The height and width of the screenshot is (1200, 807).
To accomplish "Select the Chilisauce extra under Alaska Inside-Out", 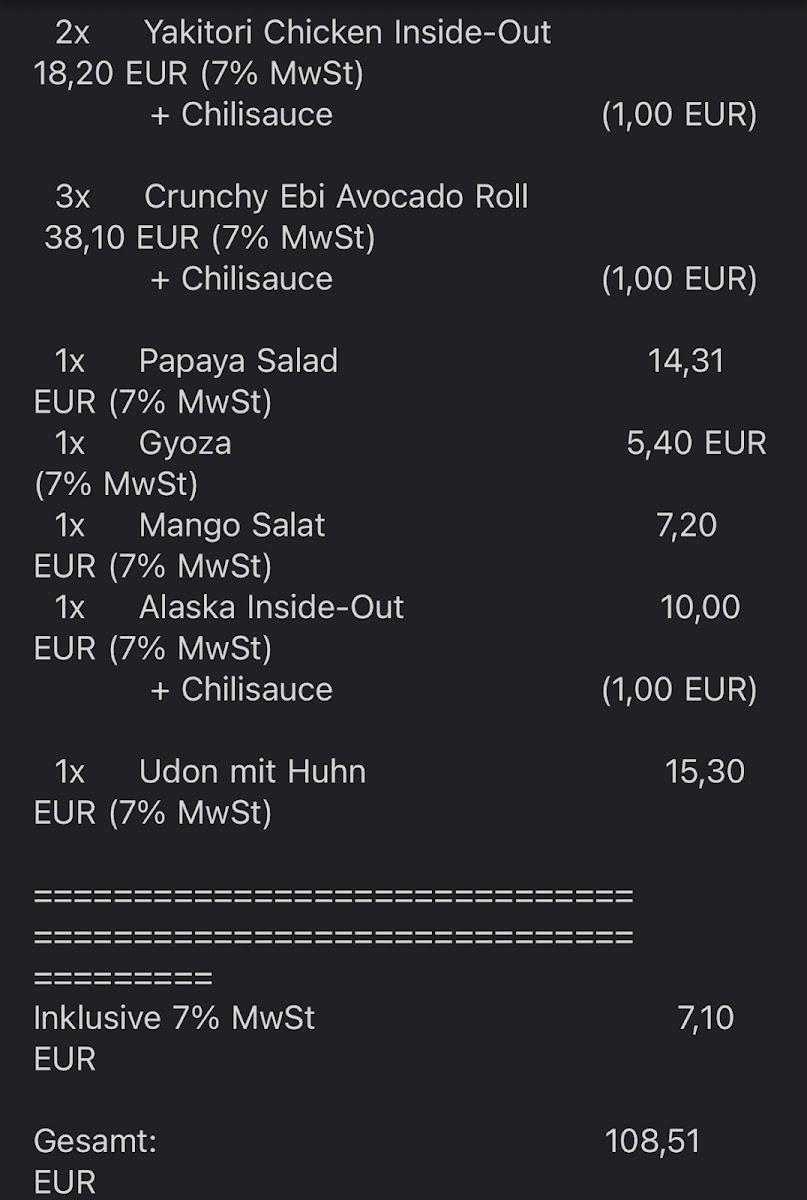I will click(241, 689).
